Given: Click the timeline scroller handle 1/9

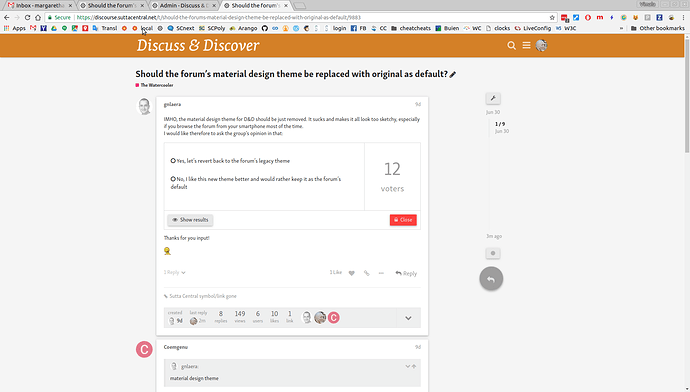Looking at the screenshot, I should point(500,127).
